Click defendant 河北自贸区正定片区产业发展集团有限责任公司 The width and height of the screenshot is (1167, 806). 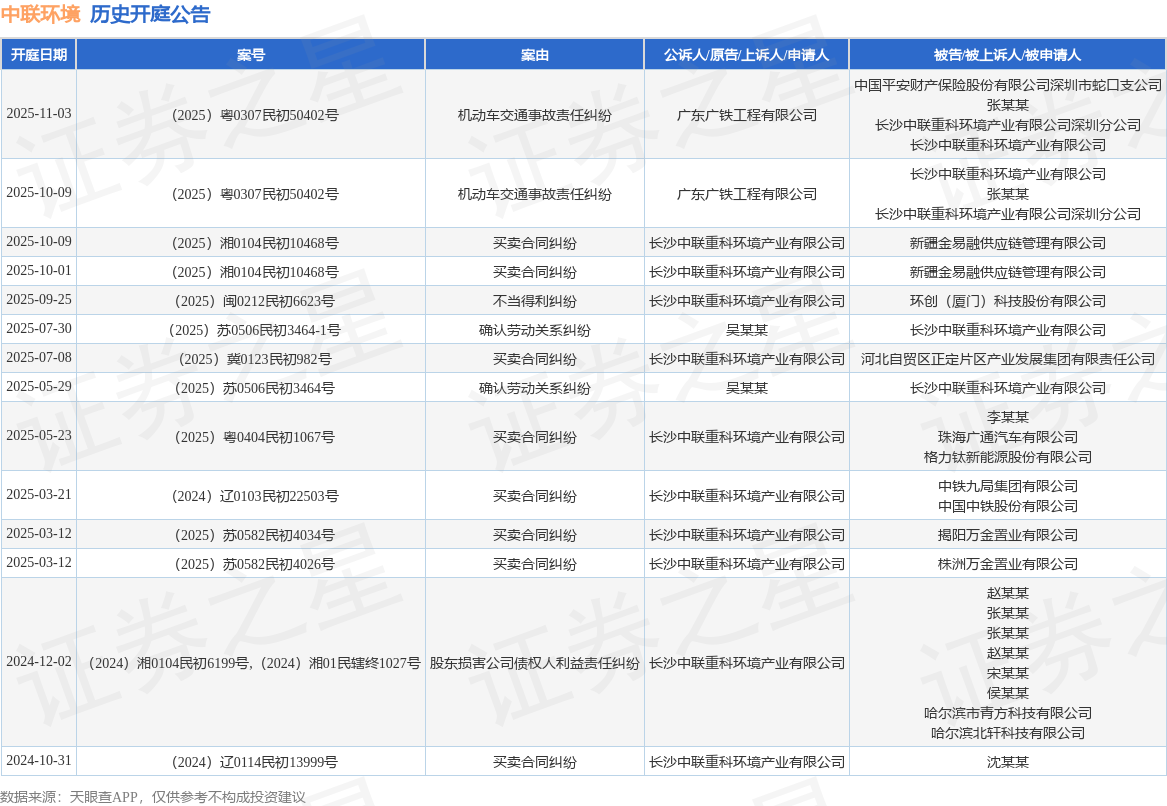coord(1008,359)
